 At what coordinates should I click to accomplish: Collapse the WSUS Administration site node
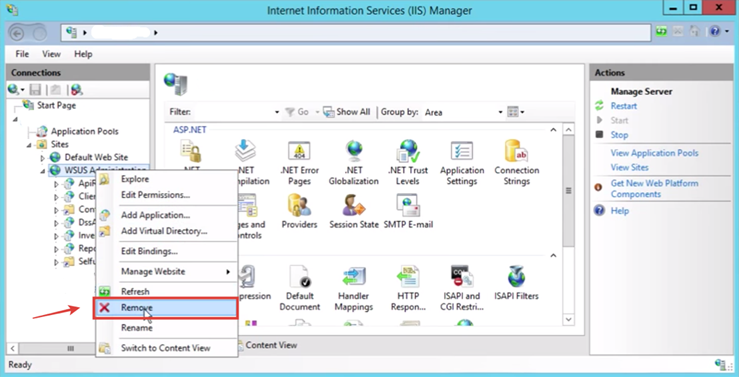(42, 170)
